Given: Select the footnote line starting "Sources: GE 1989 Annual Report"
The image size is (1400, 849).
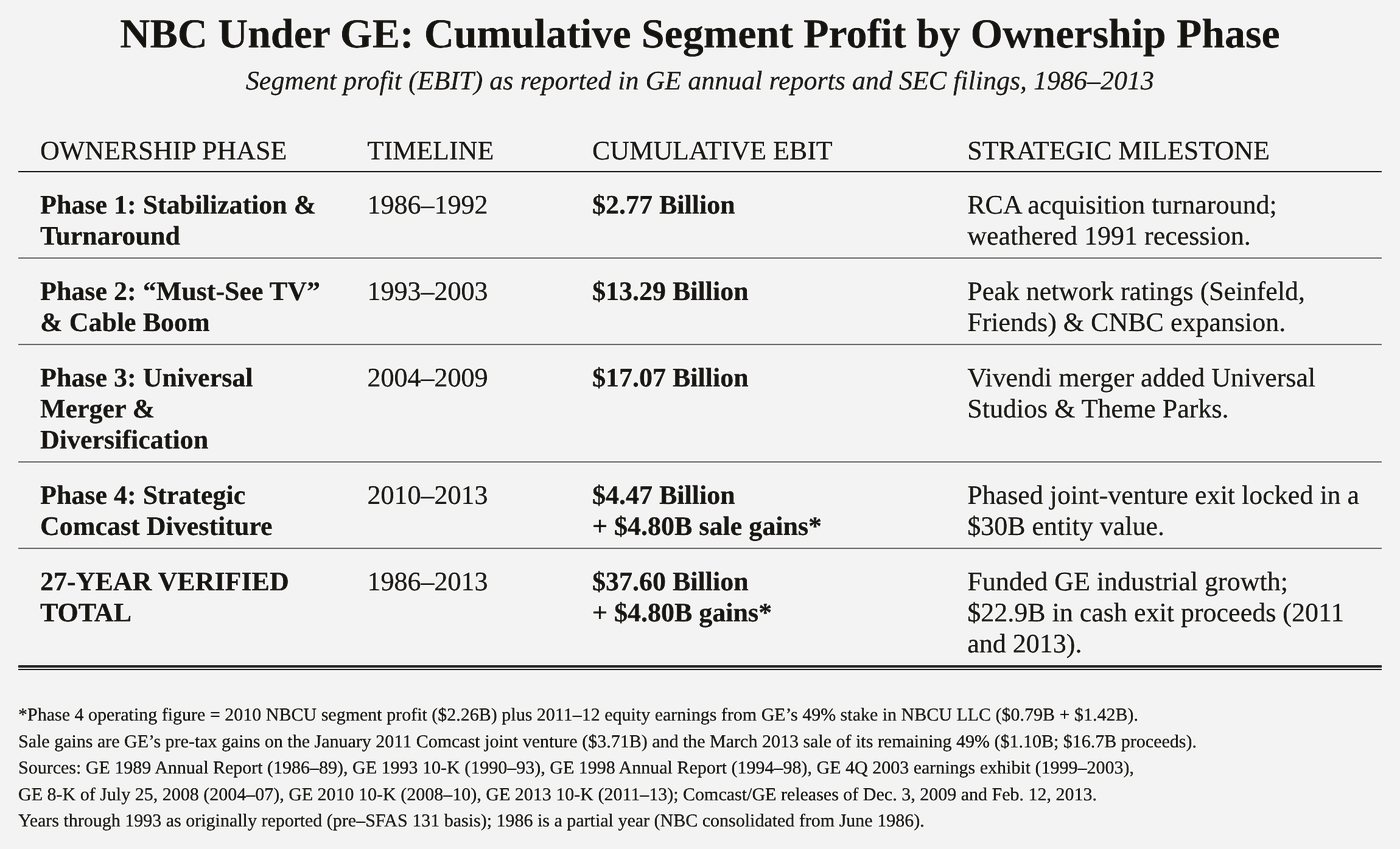Looking at the screenshot, I should [x=576, y=768].
